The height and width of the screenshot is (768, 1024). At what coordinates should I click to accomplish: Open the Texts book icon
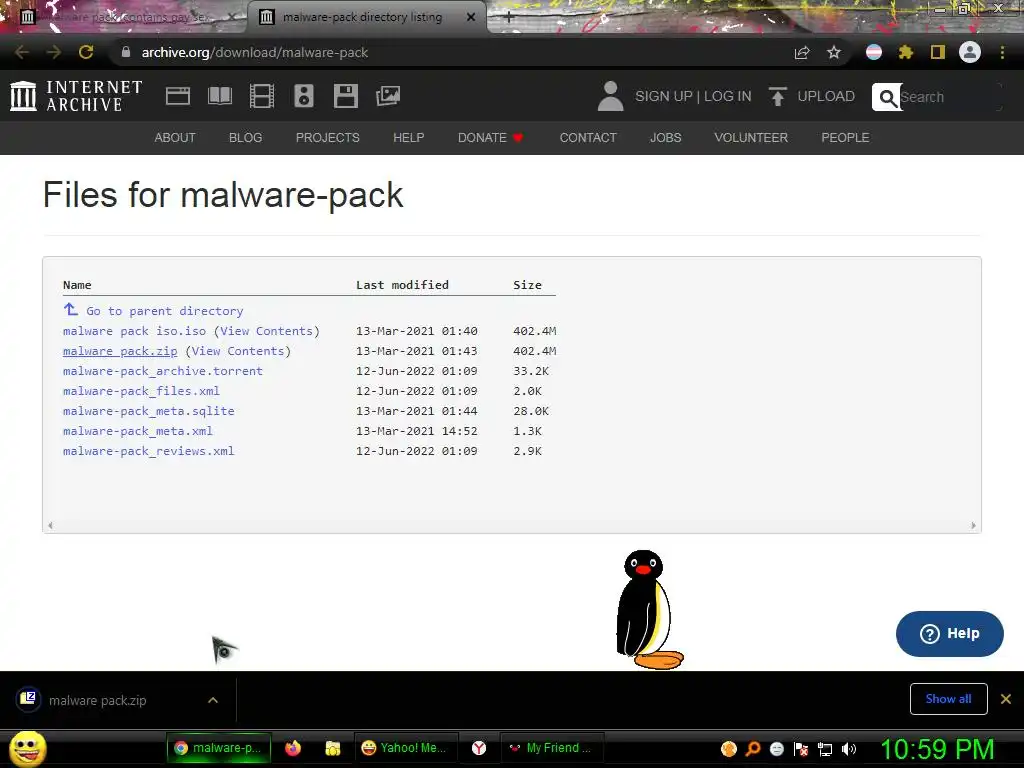(x=219, y=96)
